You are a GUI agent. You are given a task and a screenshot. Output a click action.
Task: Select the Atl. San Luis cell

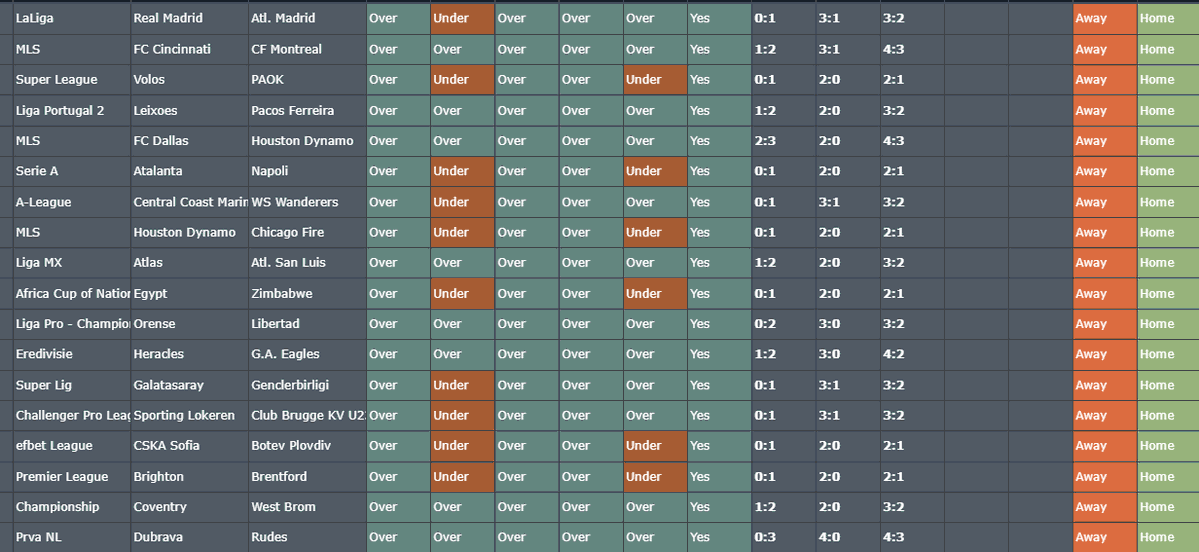coord(307,262)
